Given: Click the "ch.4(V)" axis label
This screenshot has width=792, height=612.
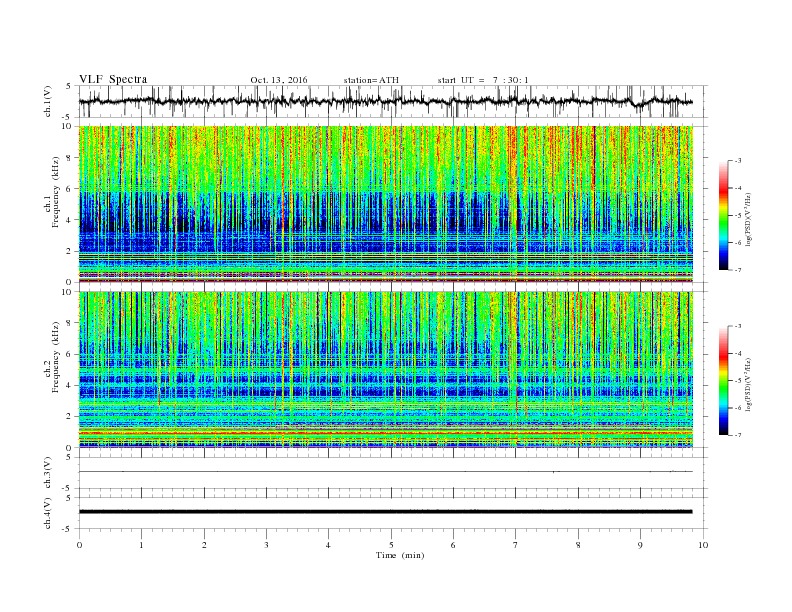Looking at the screenshot, I should [48, 513].
